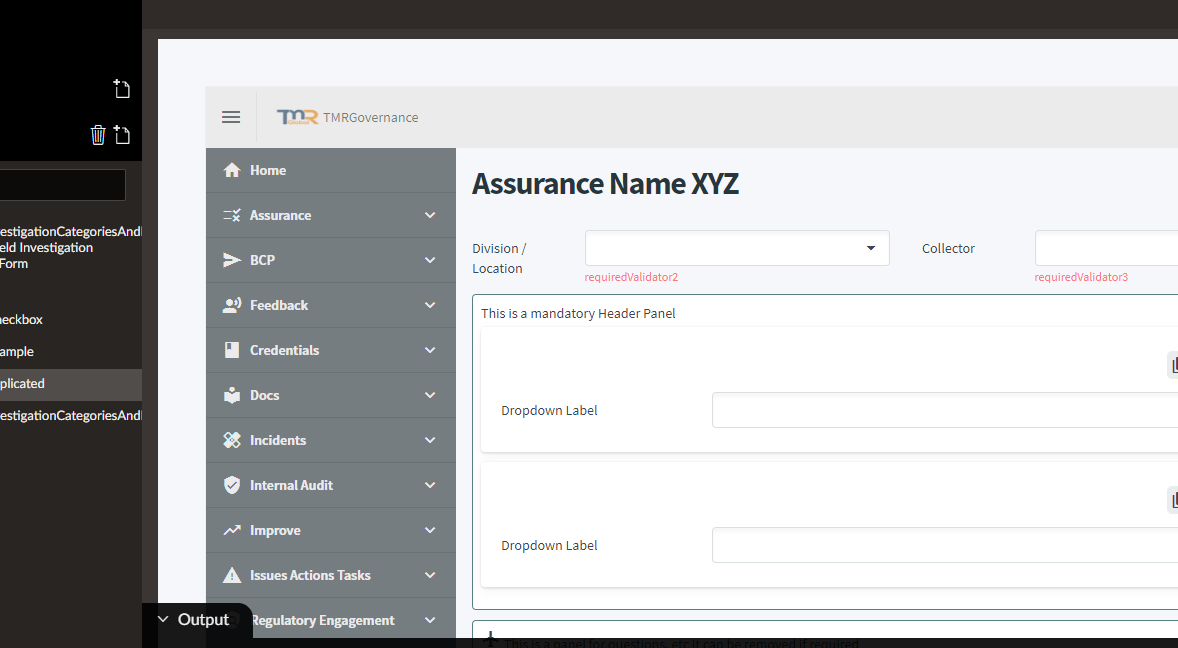The image size is (1178, 648).
Task: Select the 'ample' item in left list
Action: click(17, 351)
